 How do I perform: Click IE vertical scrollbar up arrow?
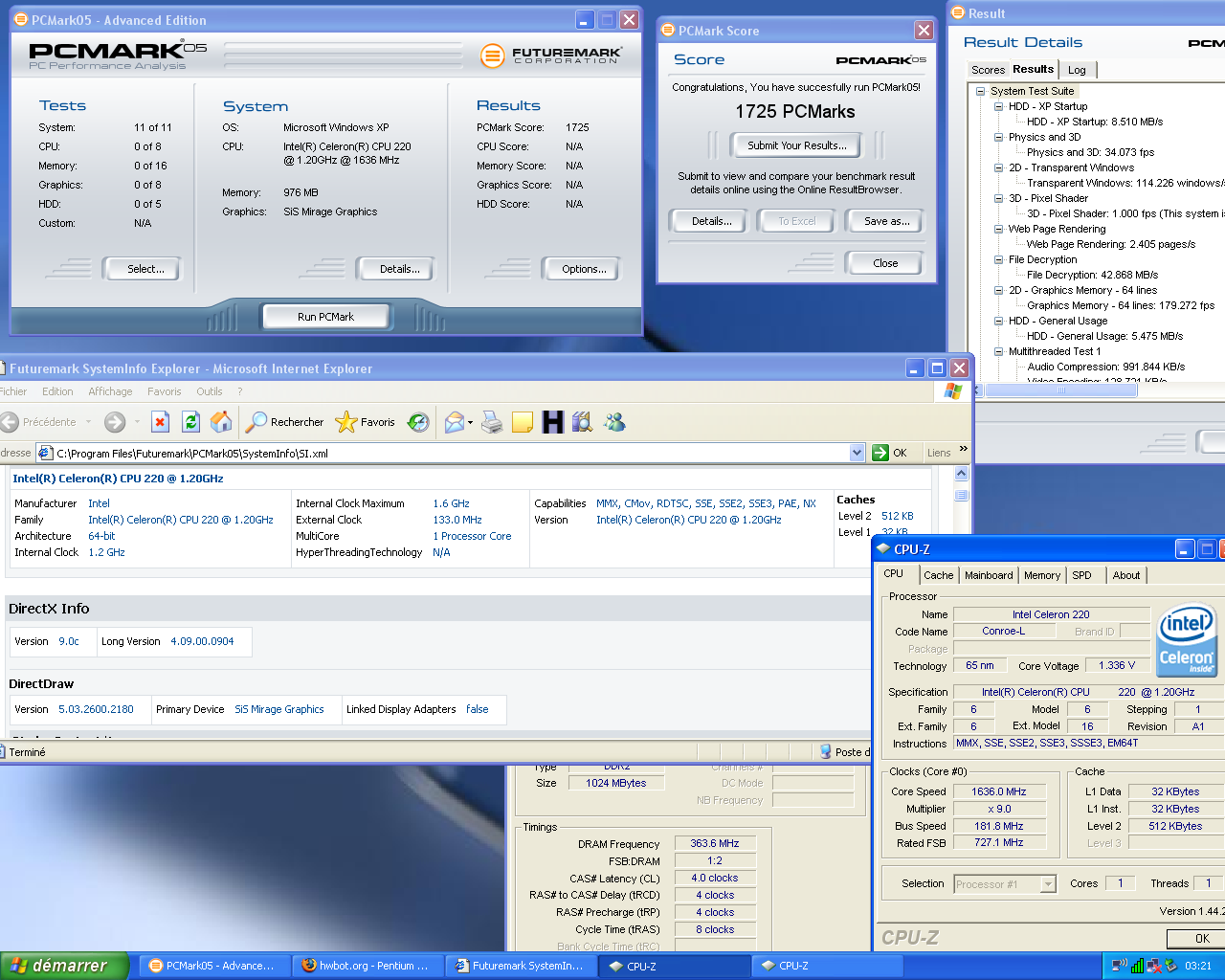962,474
